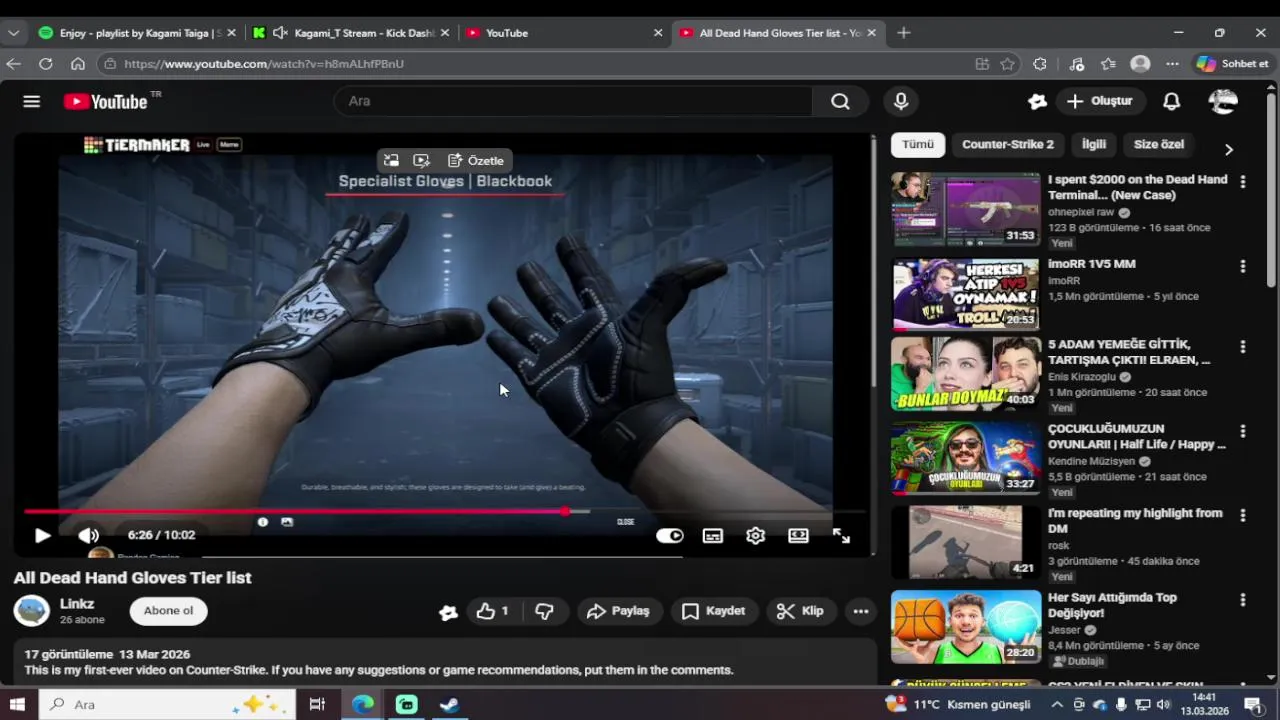Enter fullscreen in the video player
This screenshot has height=720, width=1280.
point(841,535)
